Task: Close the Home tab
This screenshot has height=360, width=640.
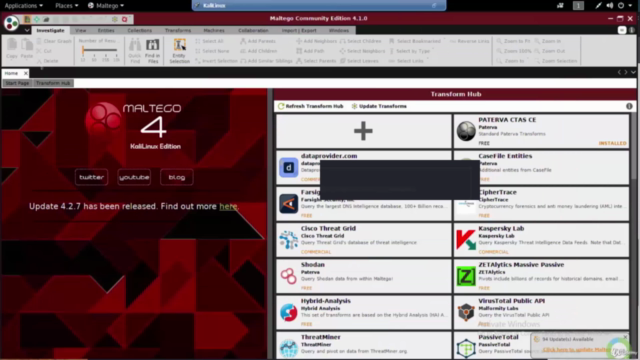Action: [x=26, y=73]
